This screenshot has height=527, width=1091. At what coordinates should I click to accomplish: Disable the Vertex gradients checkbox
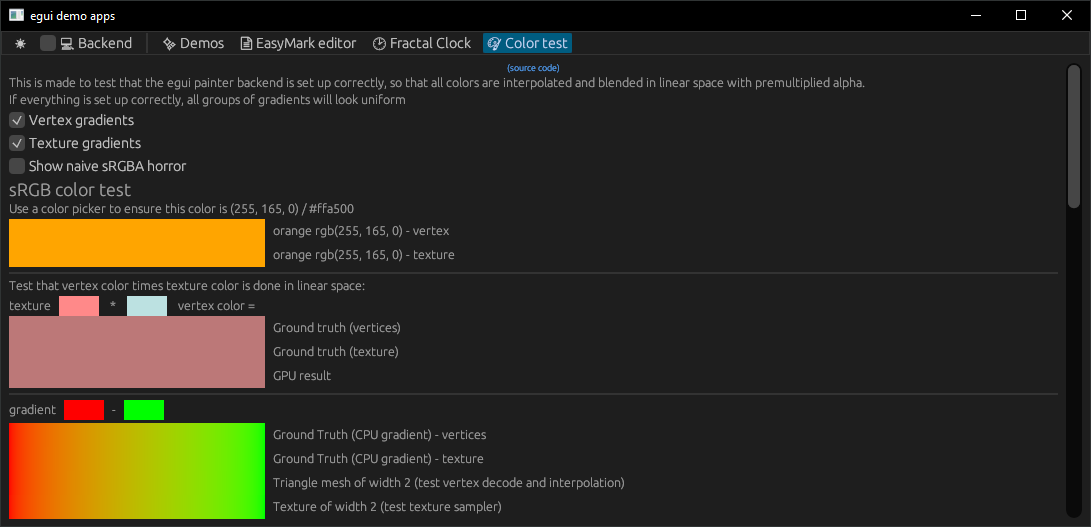(17, 120)
